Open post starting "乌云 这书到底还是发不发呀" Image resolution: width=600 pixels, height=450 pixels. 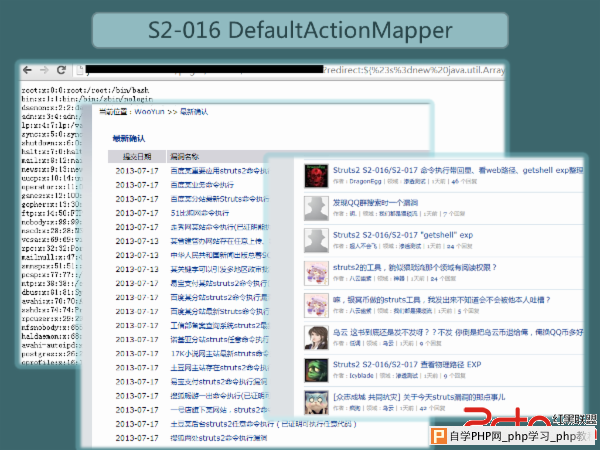pyautogui.click(x=458, y=332)
